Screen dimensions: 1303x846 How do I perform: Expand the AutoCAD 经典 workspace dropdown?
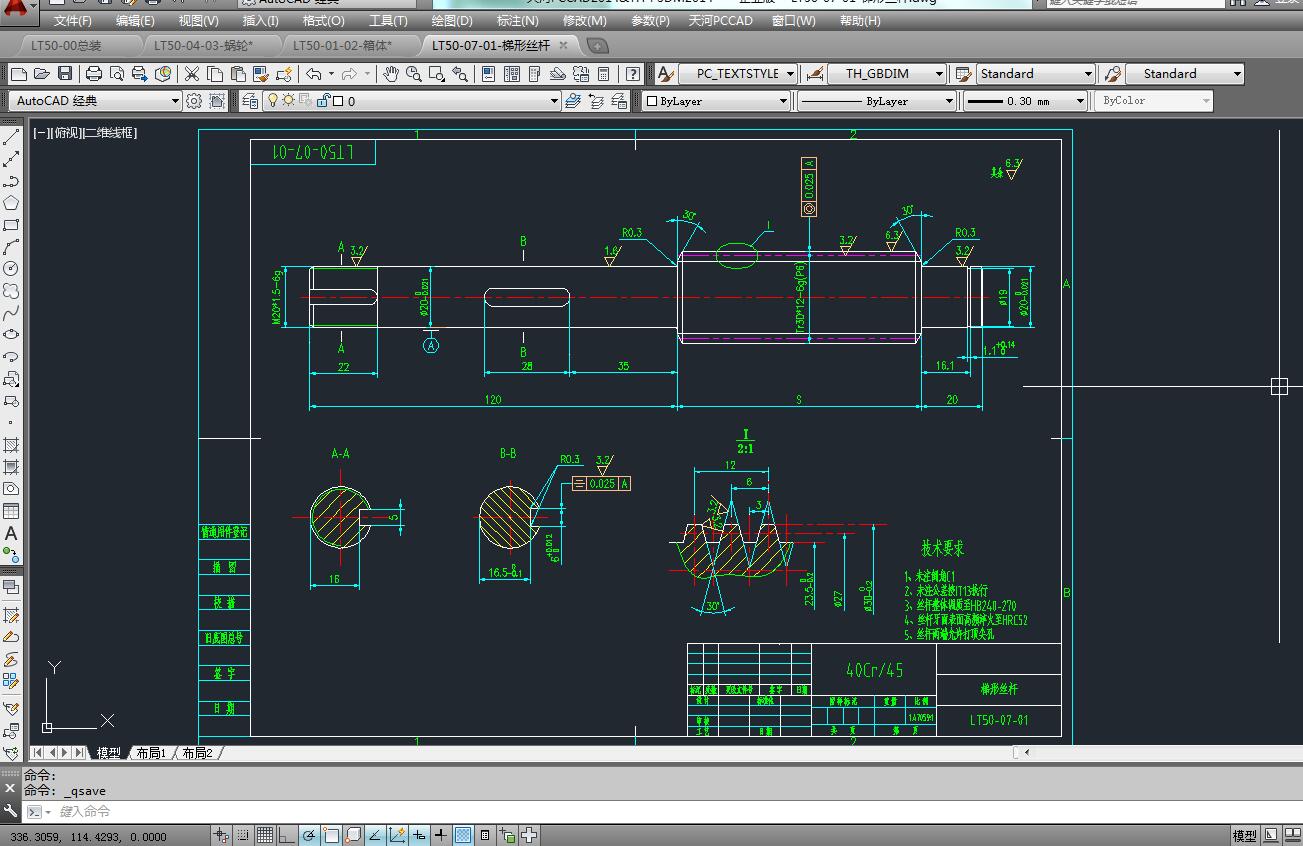click(x=95, y=101)
